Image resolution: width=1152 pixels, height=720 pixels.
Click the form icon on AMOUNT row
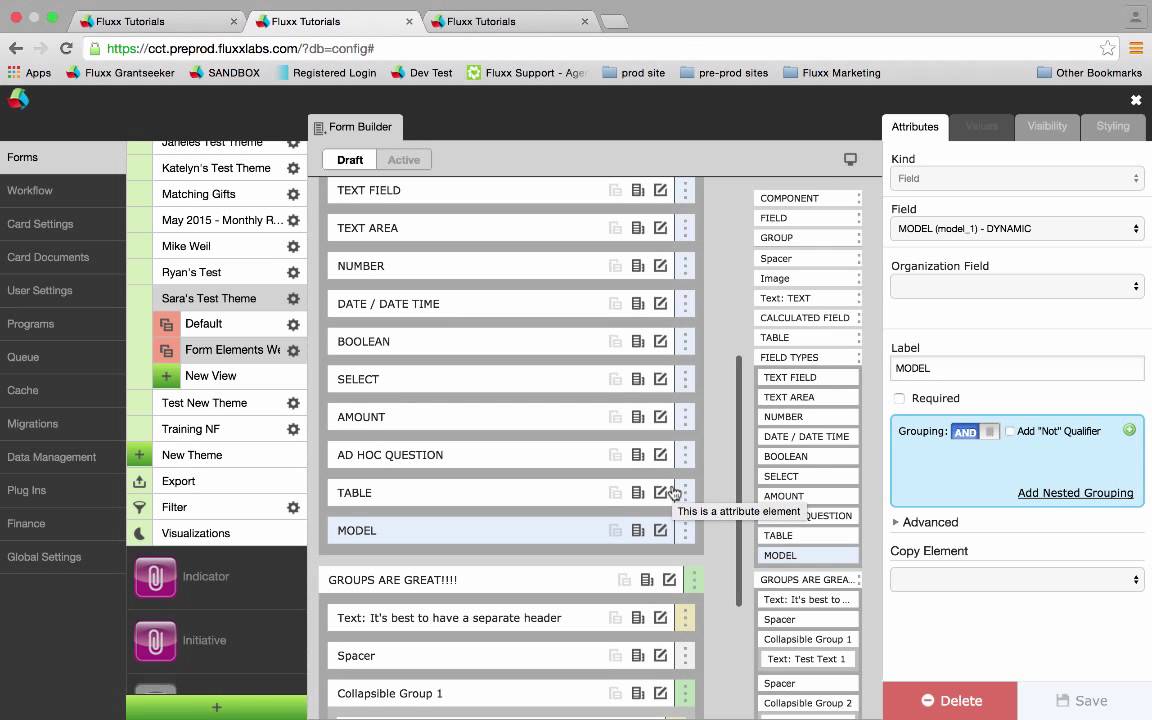point(638,417)
